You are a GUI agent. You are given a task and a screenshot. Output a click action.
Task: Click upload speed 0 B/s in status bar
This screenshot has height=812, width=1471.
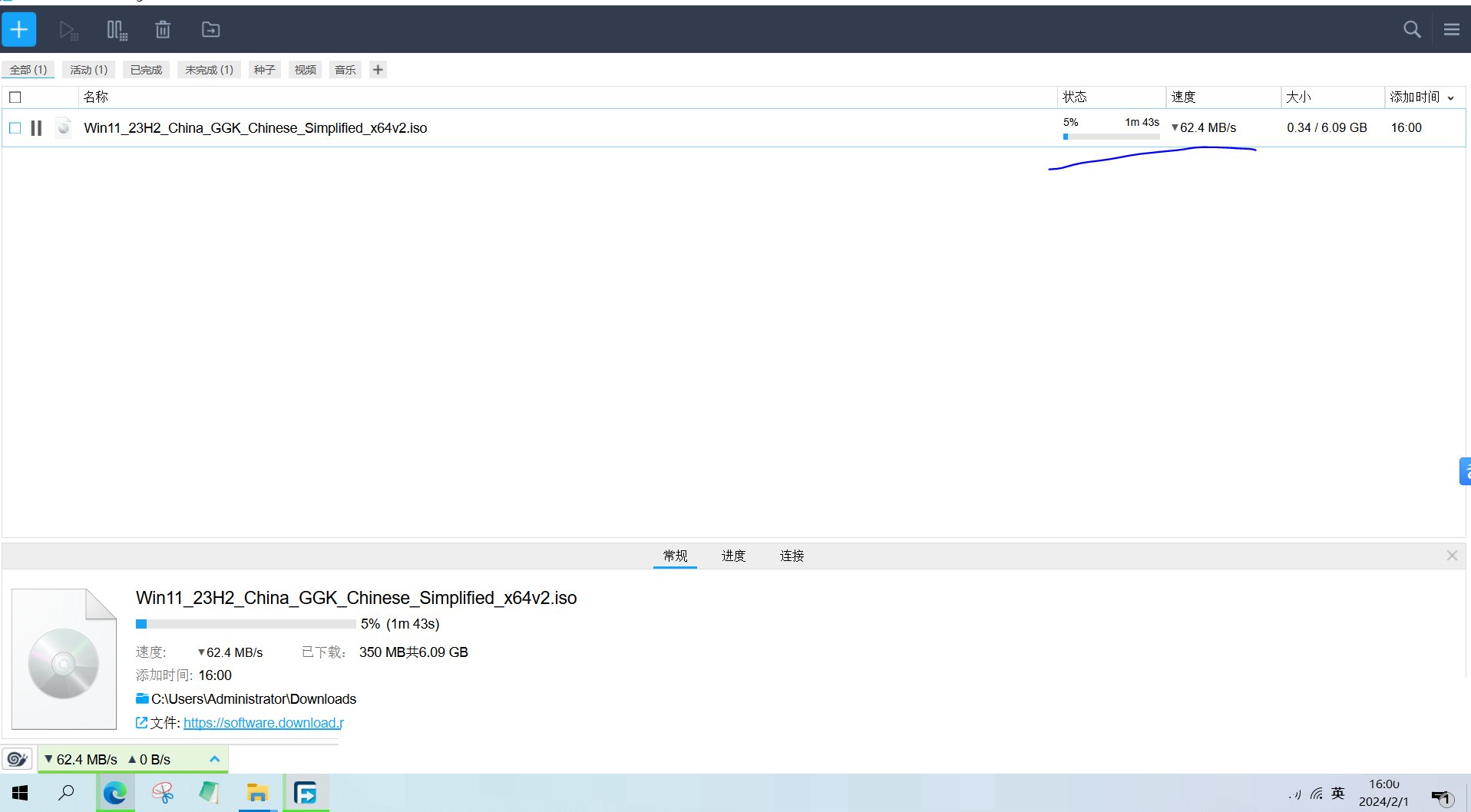(x=150, y=760)
